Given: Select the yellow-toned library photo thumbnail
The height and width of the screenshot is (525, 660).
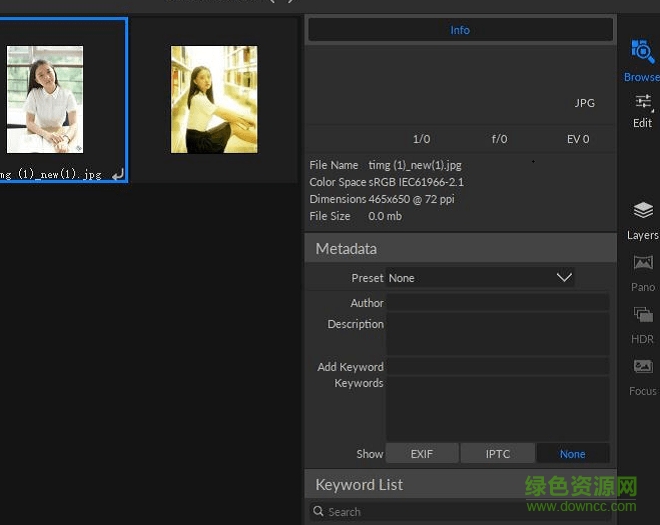Looking at the screenshot, I should tap(214, 99).
